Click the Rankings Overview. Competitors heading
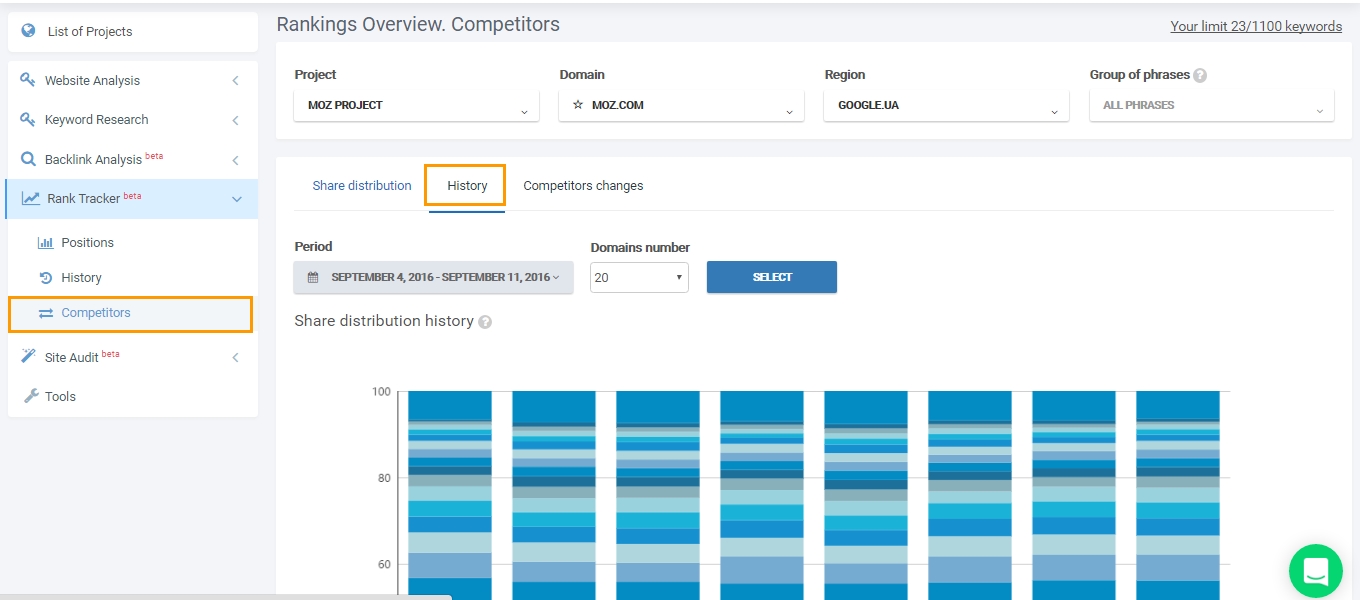Image resolution: width=1360 pixels, height=600 pixels. (x=418, y=24)
